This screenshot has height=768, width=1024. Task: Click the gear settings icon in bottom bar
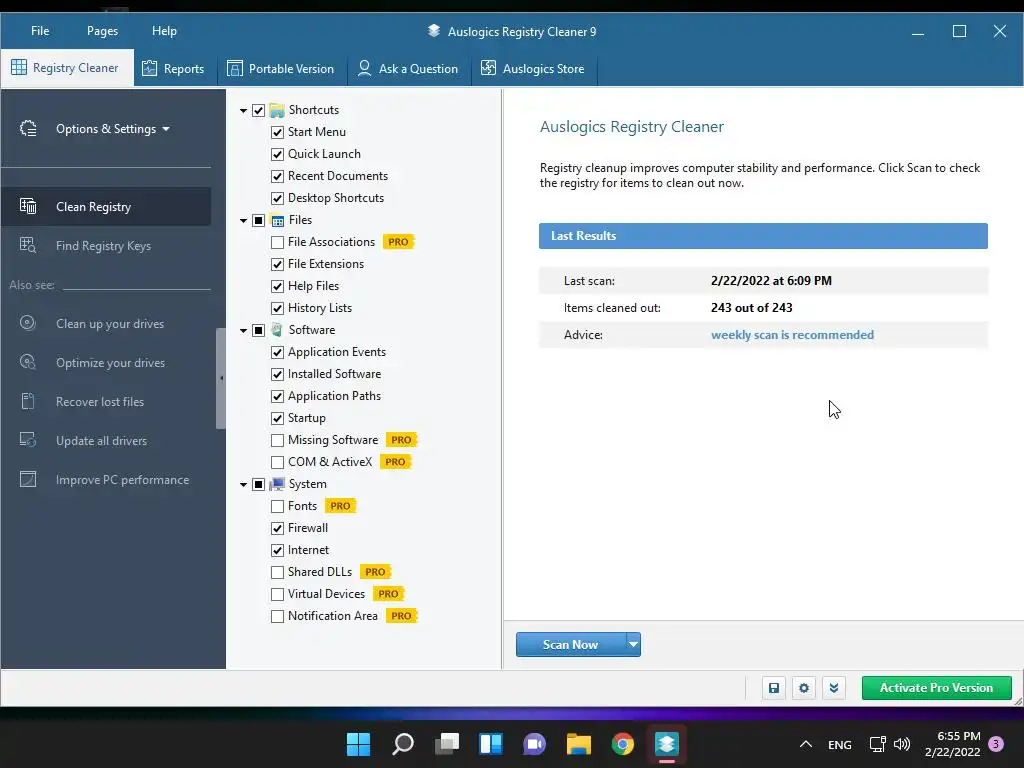[x=804, y=688]
